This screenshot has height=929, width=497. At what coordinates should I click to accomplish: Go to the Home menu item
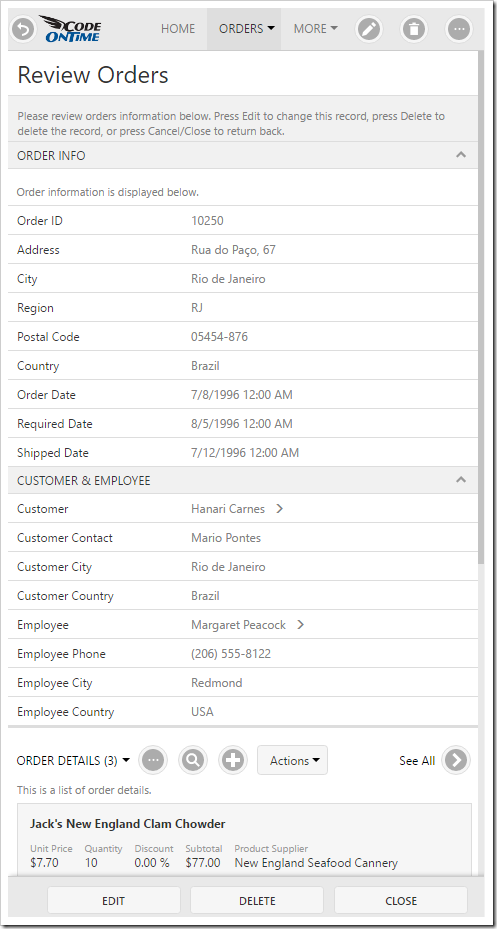pos(178,28)
